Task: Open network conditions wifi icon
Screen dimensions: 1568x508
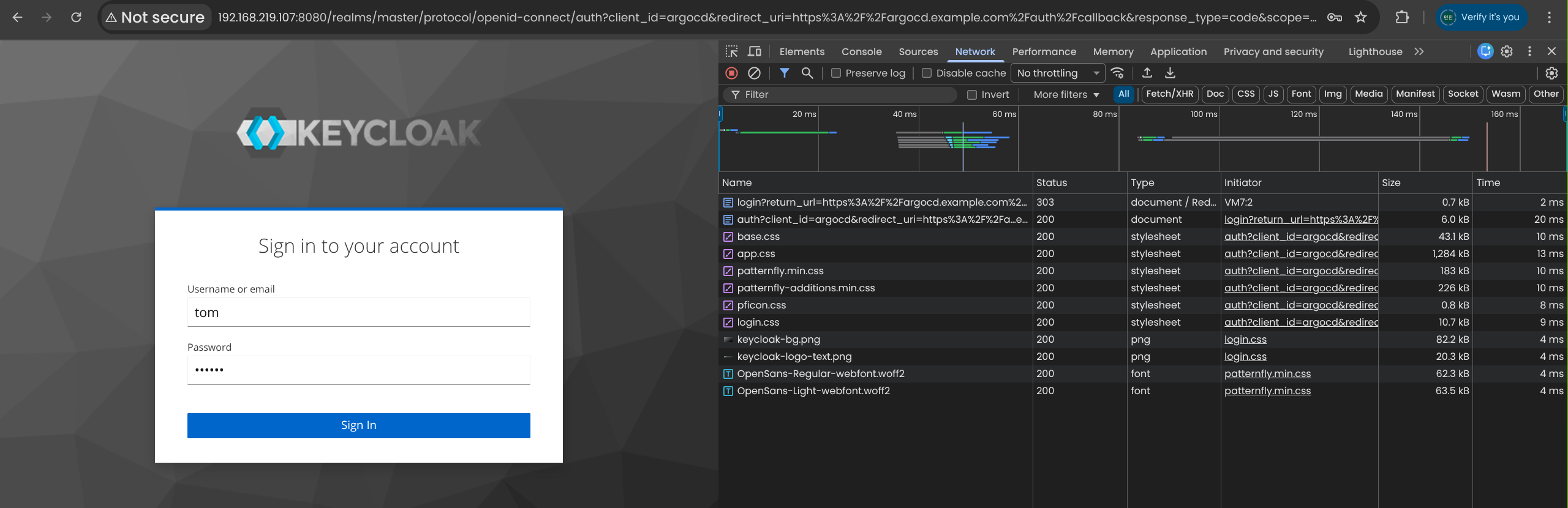Action: click(x=1117, y=73)
